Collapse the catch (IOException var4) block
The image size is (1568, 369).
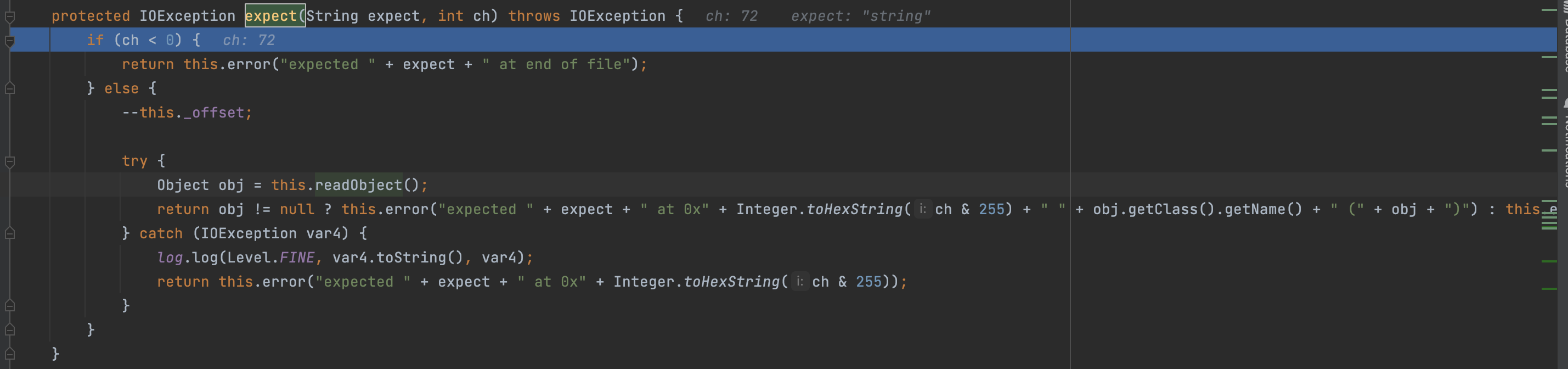pos(10,233)
